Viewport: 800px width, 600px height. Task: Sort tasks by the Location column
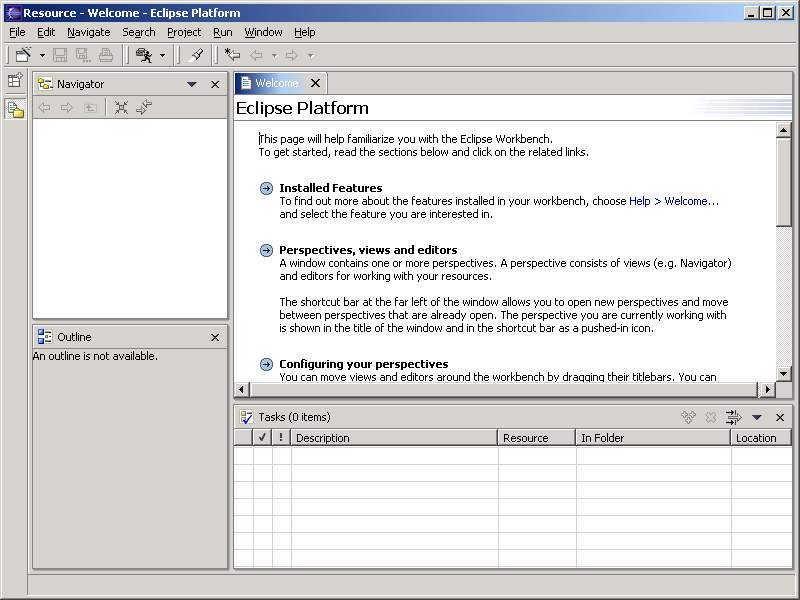pyautogui.click(x=761, y=438)
